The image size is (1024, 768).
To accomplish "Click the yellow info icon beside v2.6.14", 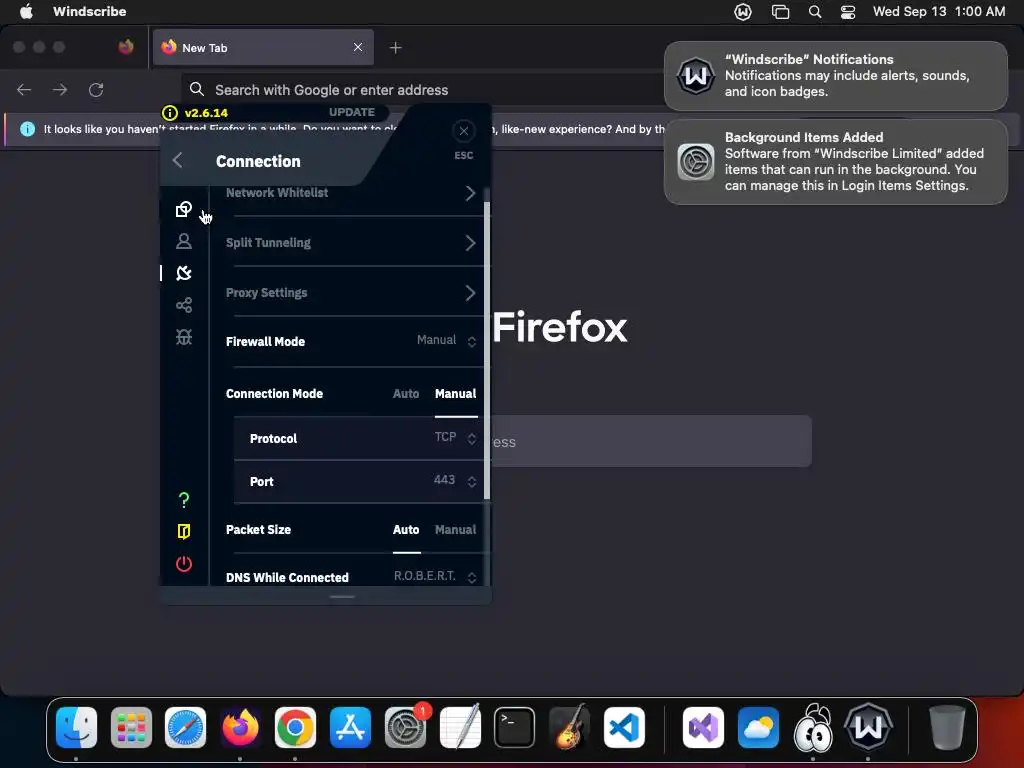I will click(170, 113).
